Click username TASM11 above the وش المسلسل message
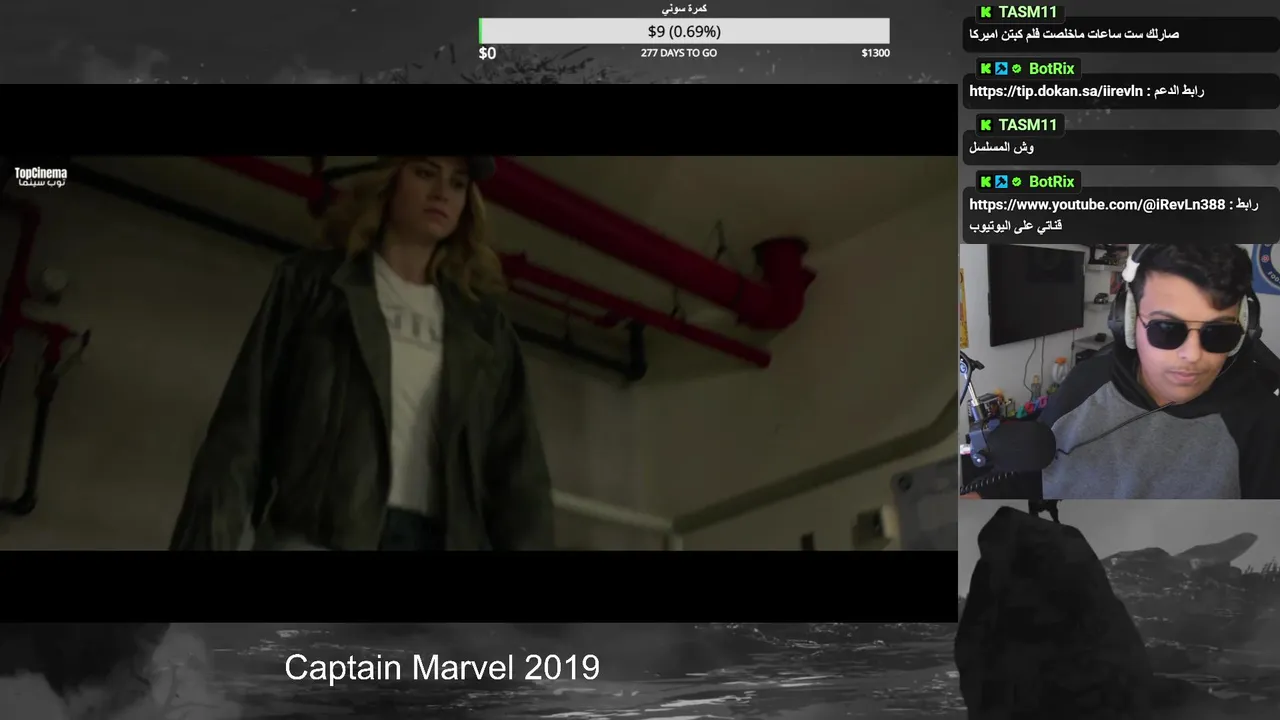The image size is (1280, 720). [1027, 125]
